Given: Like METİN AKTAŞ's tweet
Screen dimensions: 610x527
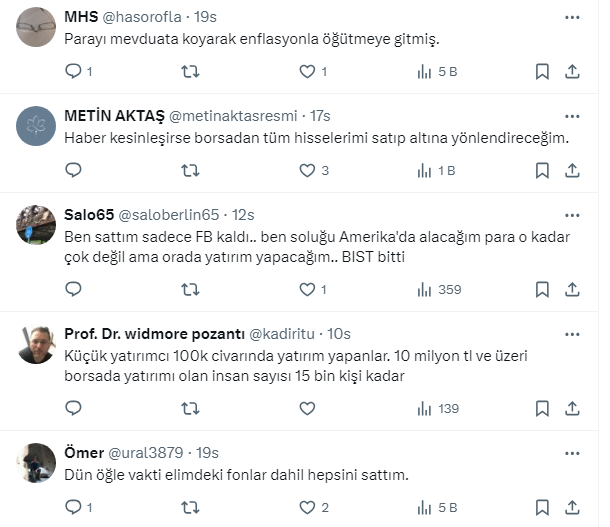Looking at the screenshot, I should (x=307, y=170).
